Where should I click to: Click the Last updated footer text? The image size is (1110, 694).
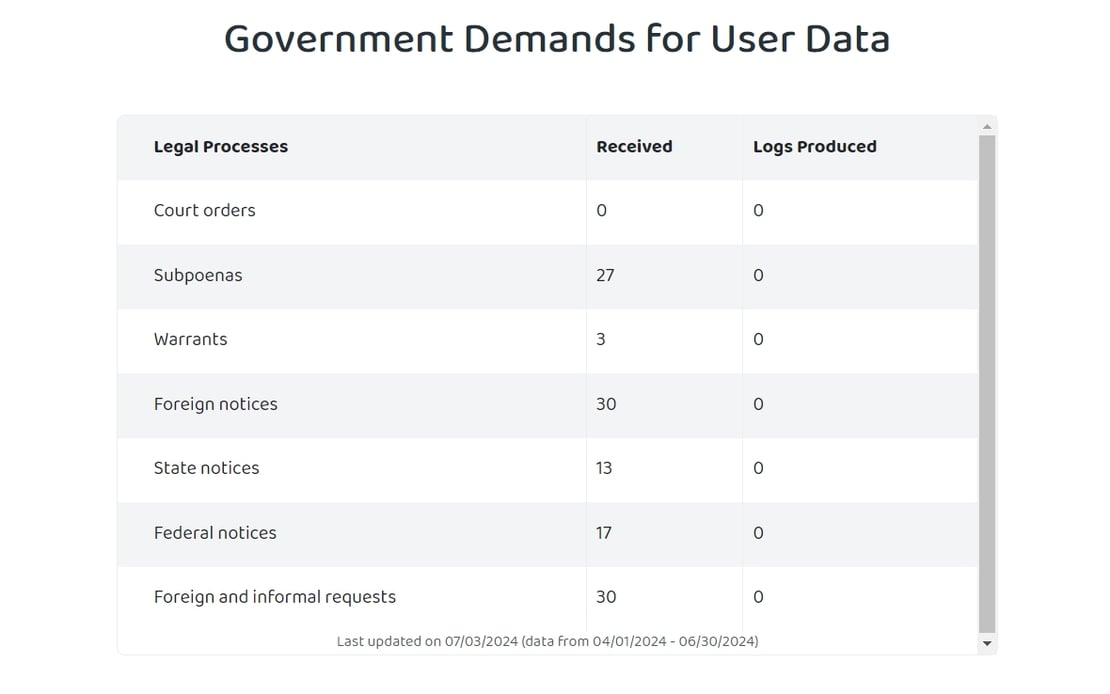click(x=547, y=642)
